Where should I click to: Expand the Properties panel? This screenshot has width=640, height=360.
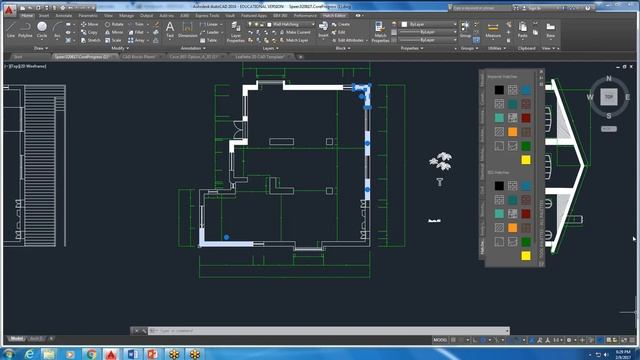[412, 48]
